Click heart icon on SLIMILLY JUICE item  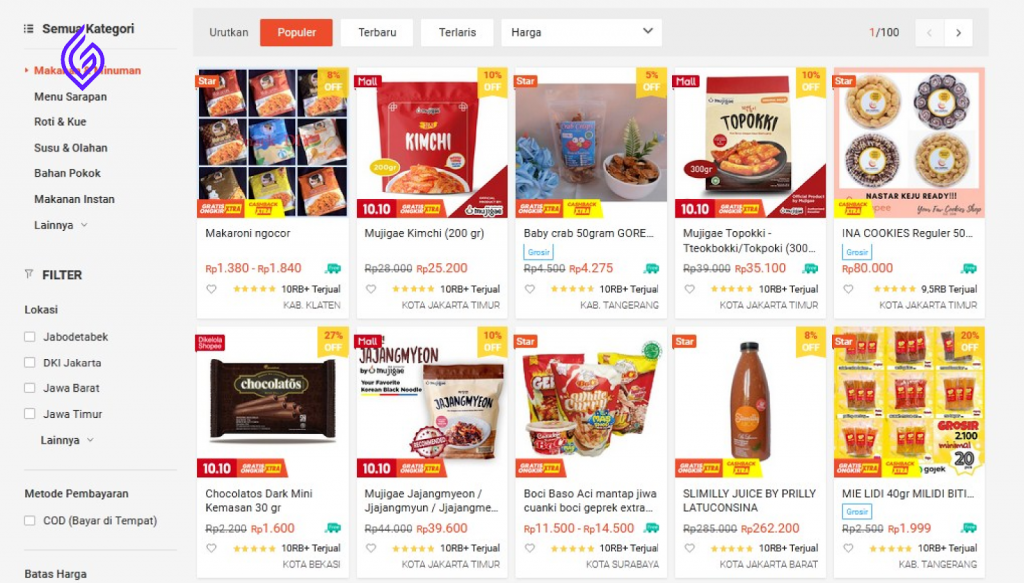[690, 548]
